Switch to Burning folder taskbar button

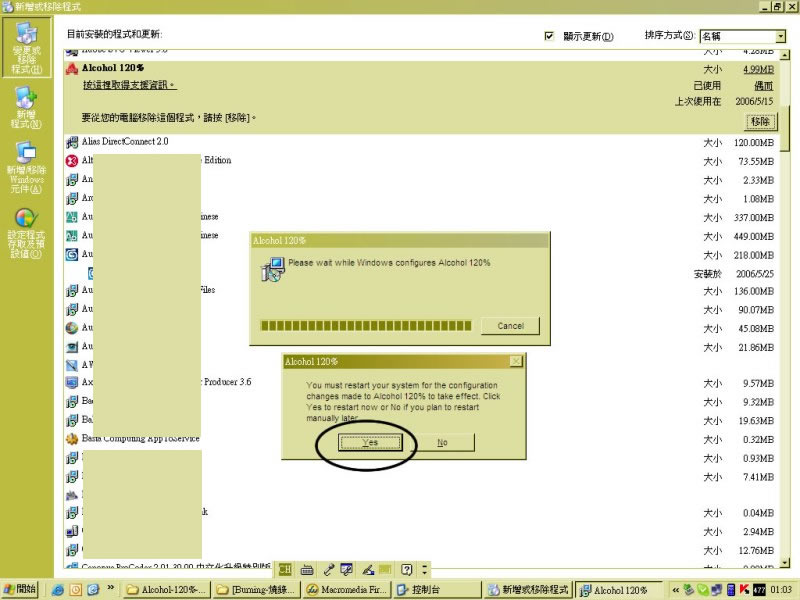(x=257, y=590)
